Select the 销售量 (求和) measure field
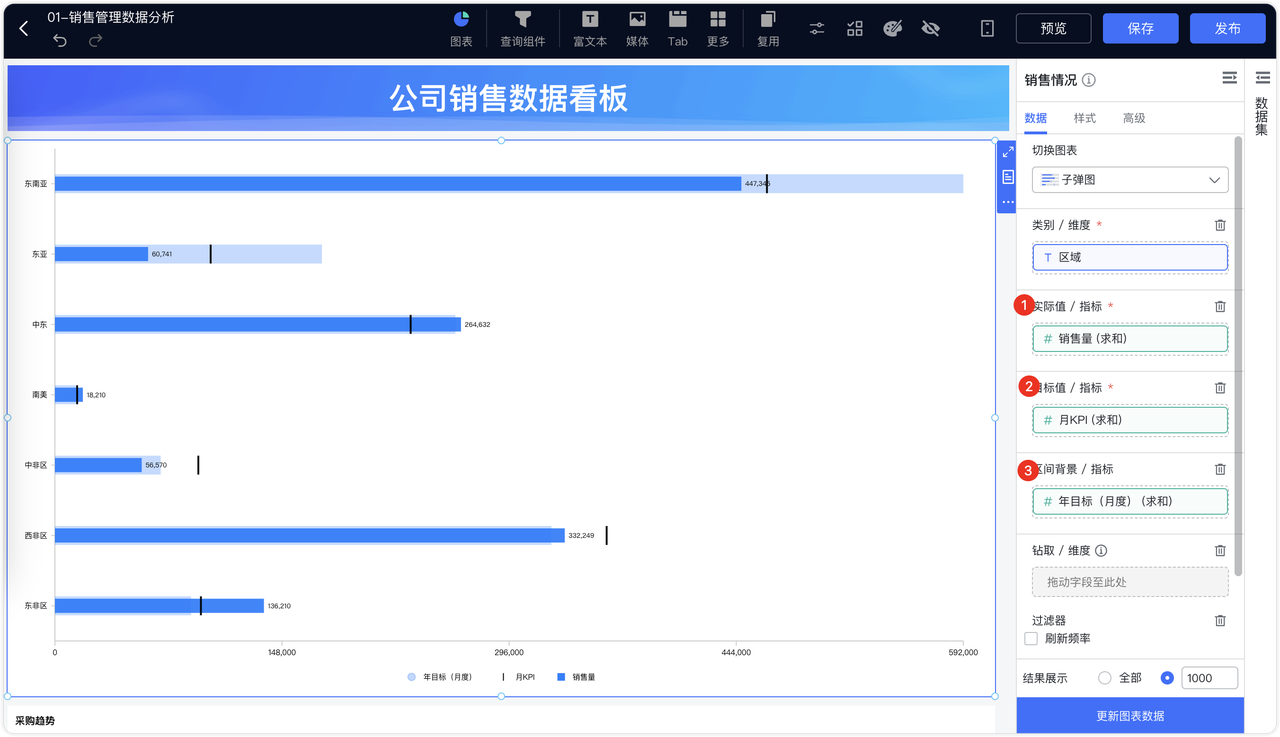This screenshot has width=1280, height=737. (x=1130, y=338)
